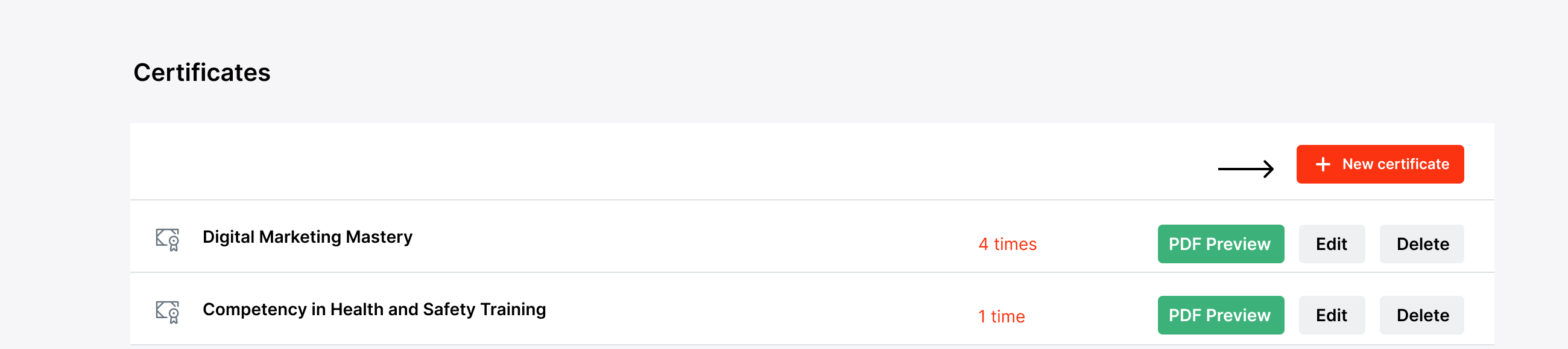Click the black arrow pointing at New certificate
1568x349 pixels.
(x=1245, y=168)
